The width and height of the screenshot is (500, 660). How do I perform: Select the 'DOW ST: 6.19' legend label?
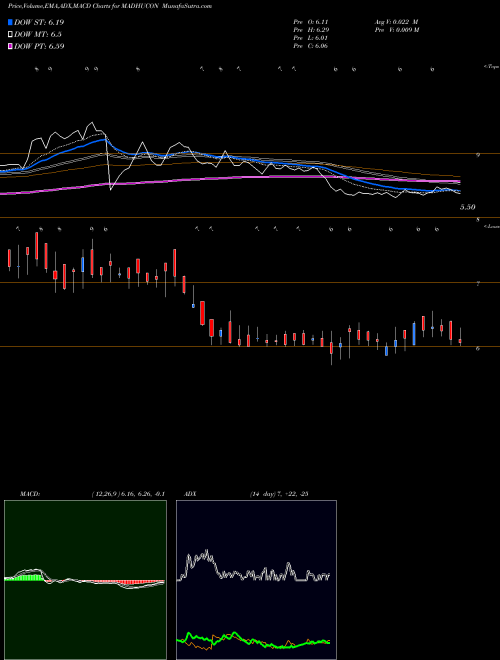coord(39,22)
